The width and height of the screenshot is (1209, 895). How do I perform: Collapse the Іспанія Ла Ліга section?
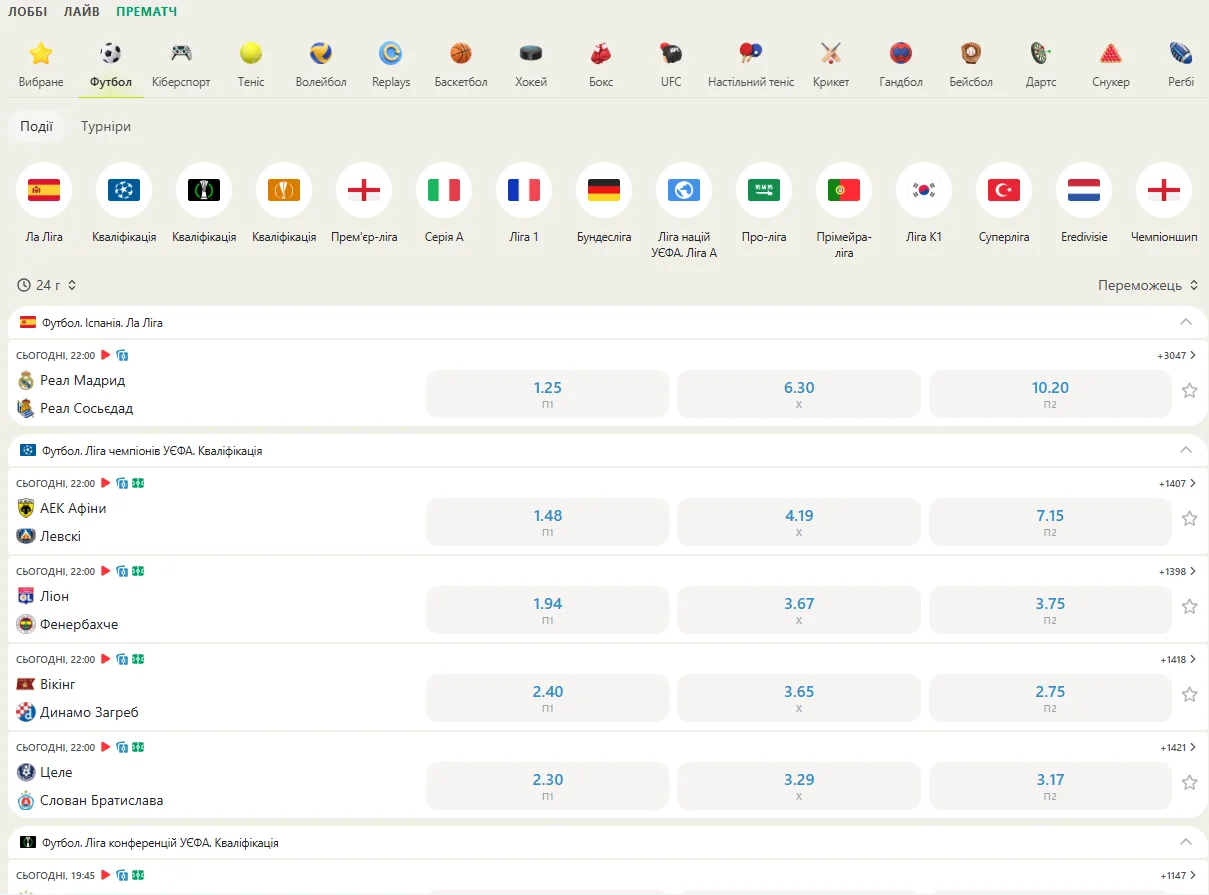pyautogui.click(x=1186, y=322)
